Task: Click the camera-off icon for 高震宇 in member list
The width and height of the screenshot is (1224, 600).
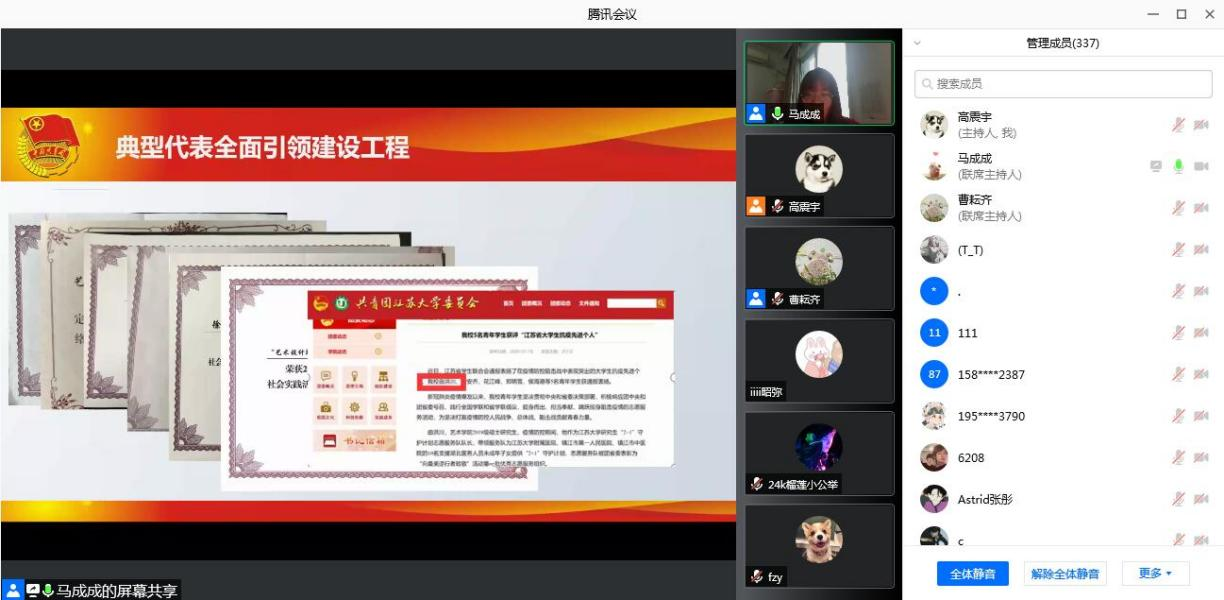Action: (x=1201, y=125)
